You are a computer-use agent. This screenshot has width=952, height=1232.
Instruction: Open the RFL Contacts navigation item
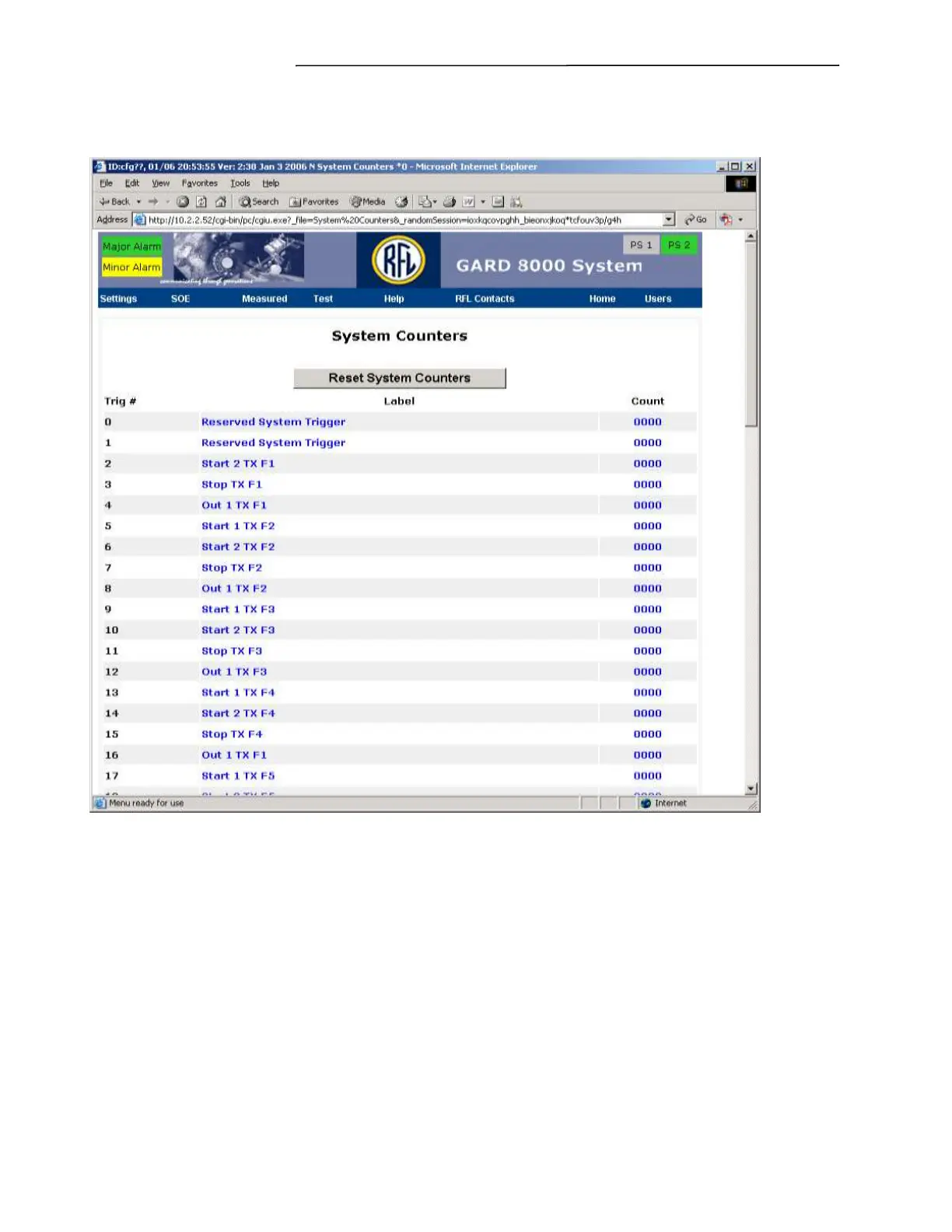[x=485, y=299]
